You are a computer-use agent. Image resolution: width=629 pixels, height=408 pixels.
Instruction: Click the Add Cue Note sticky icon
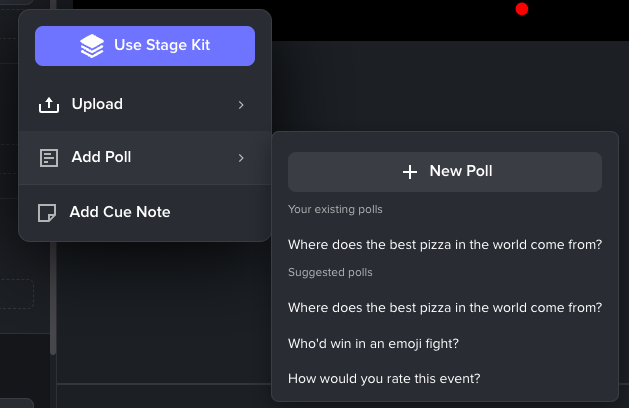coord(47,213)
